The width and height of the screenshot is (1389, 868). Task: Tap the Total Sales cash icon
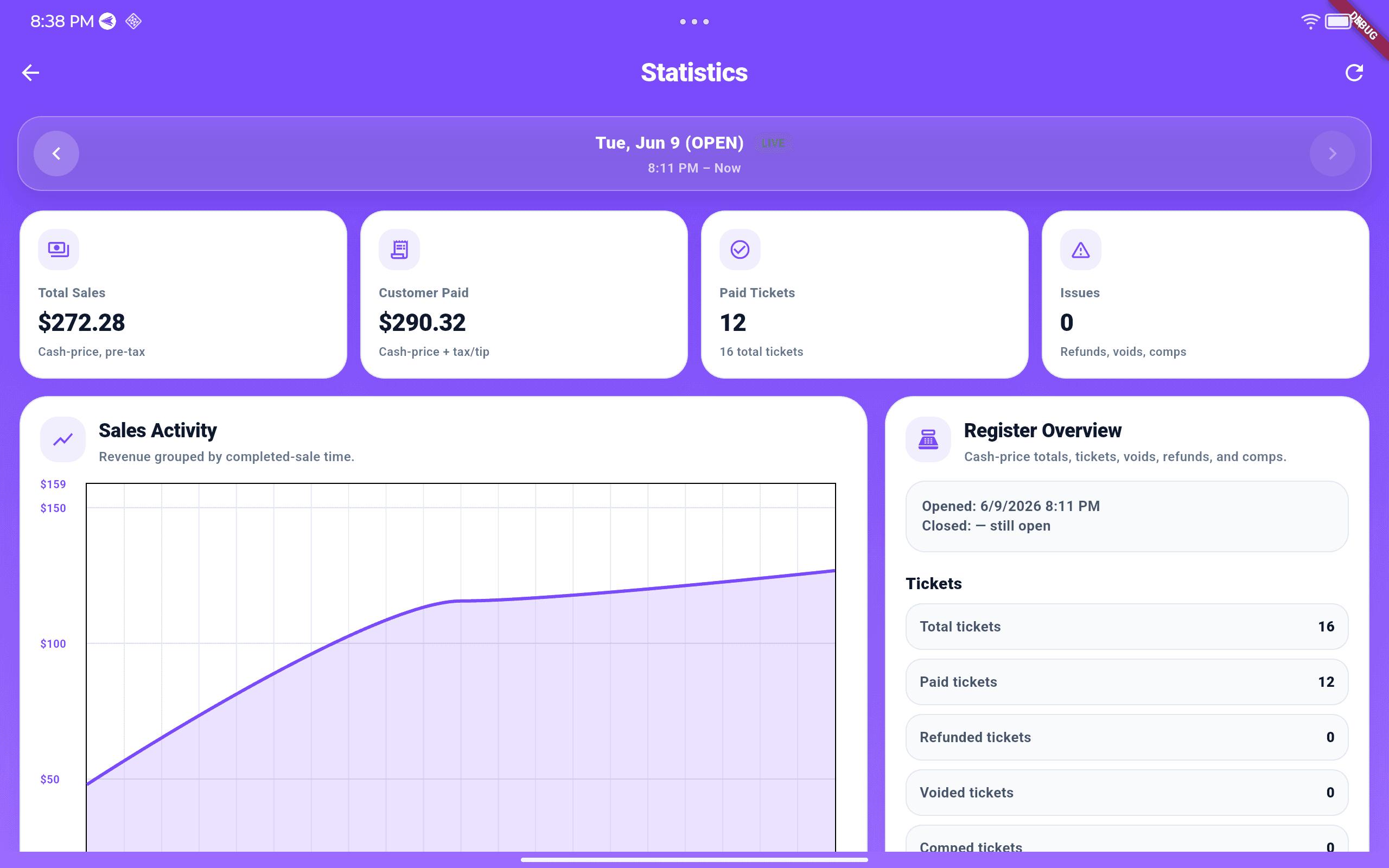coord(59,249)
